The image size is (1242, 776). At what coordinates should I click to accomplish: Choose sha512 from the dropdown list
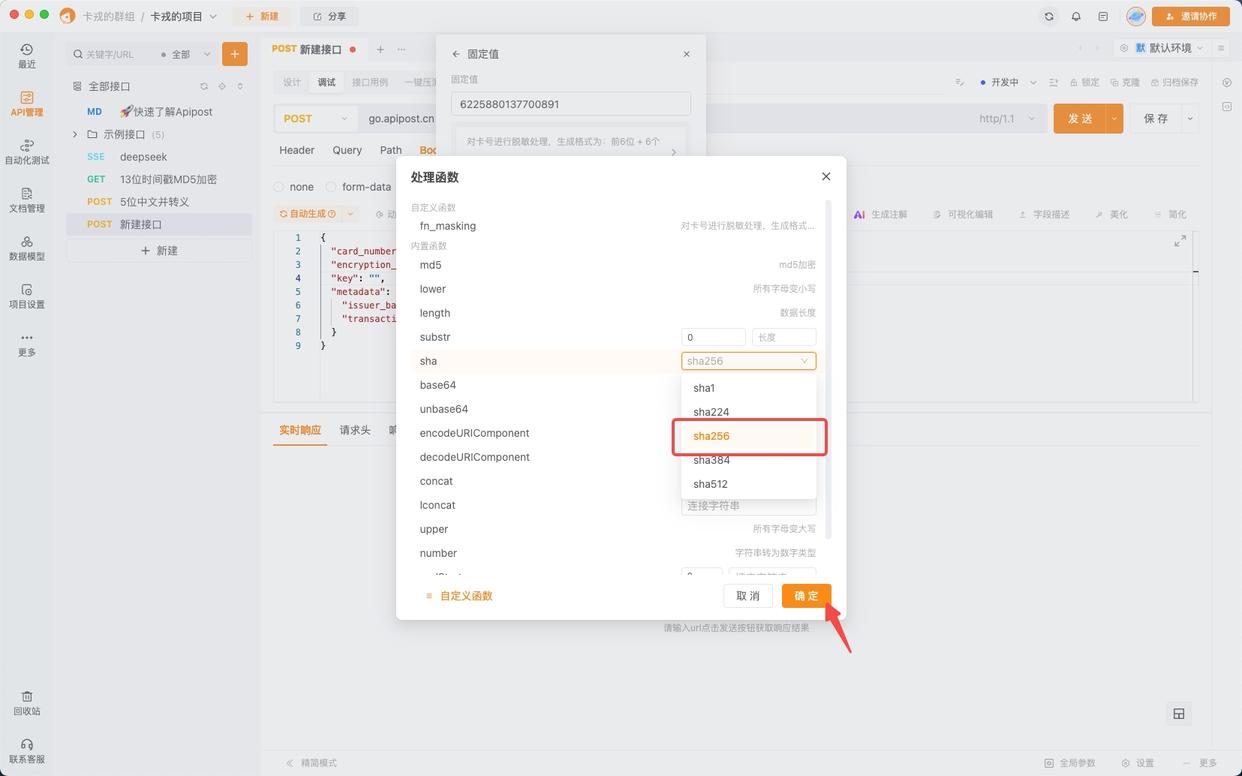click(748, 484)
